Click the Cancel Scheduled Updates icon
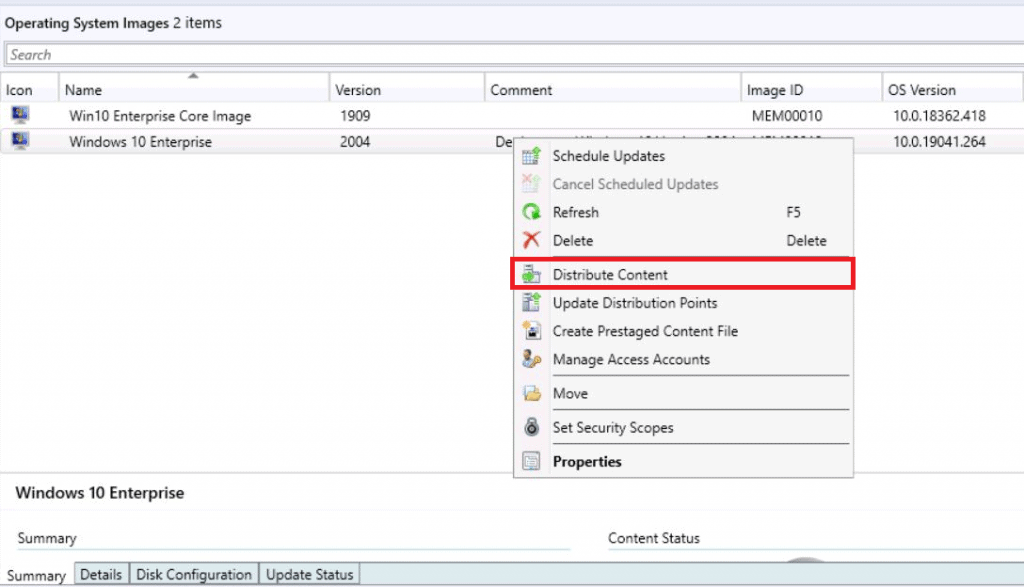Viewport: 1024px width, 587px height. pos(531,184)
